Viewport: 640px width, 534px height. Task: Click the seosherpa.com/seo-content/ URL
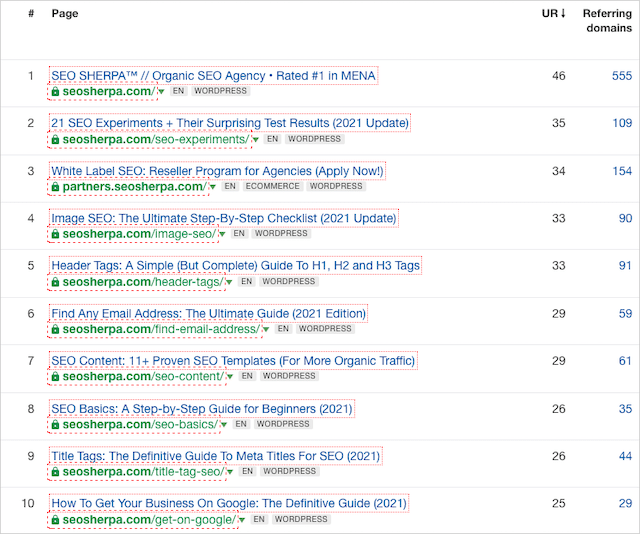click(x=144, y=376)
